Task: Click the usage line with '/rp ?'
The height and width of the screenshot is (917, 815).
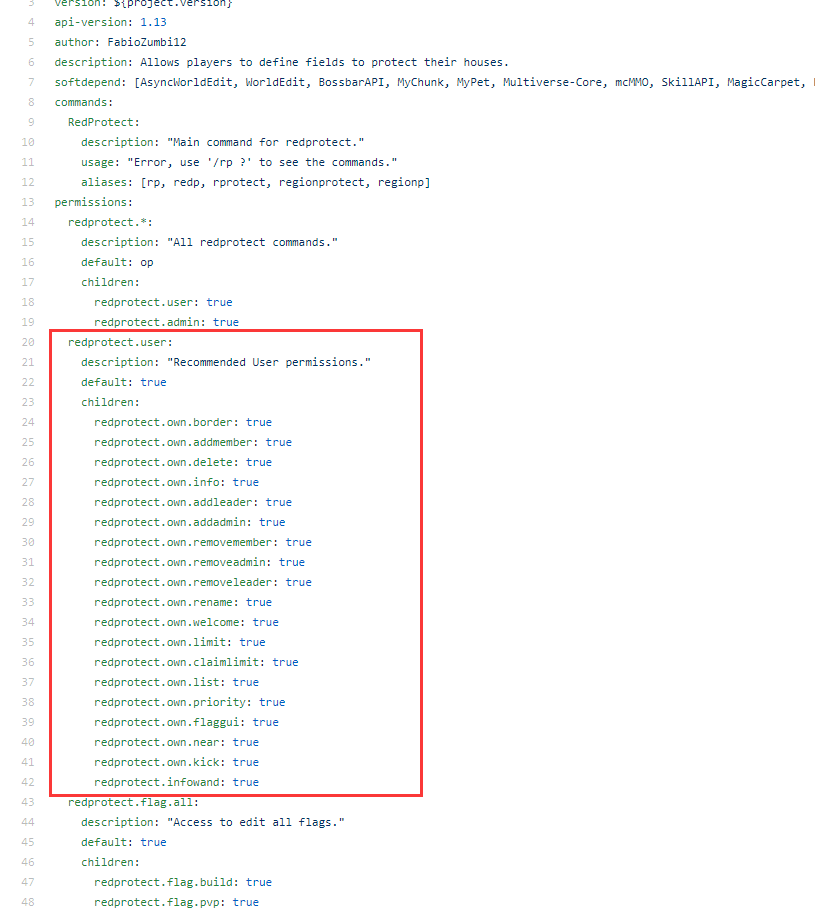Action: coord(239,162)
